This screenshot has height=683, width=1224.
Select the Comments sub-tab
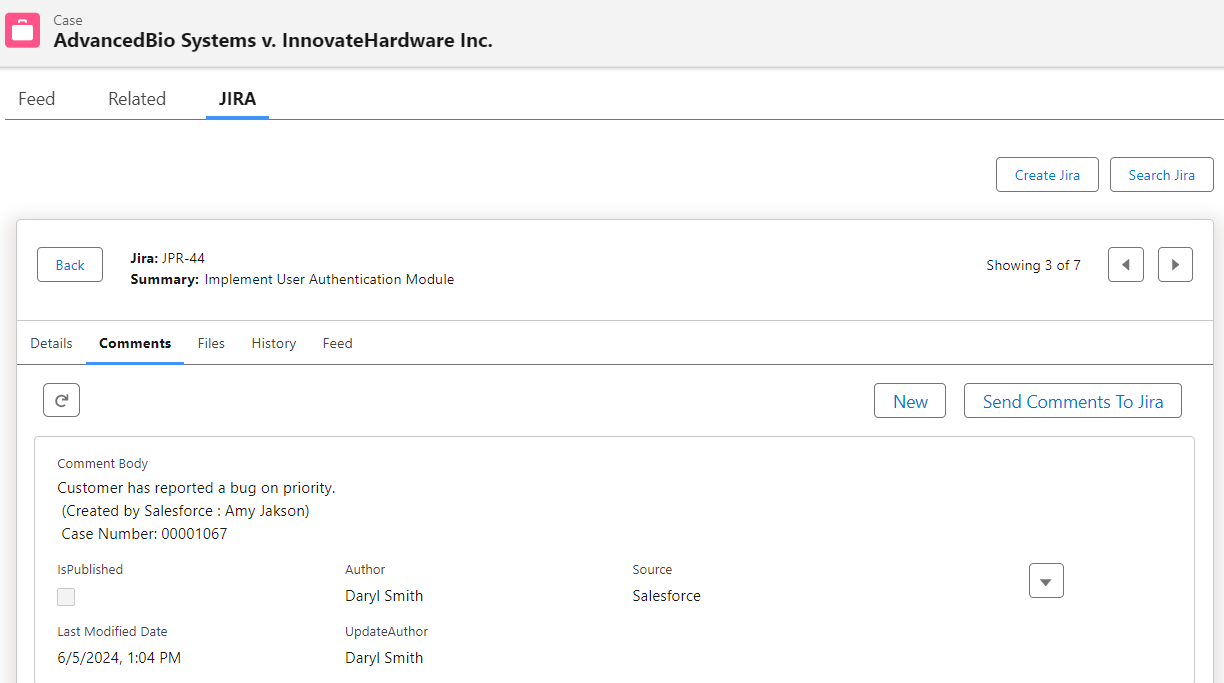135,343
